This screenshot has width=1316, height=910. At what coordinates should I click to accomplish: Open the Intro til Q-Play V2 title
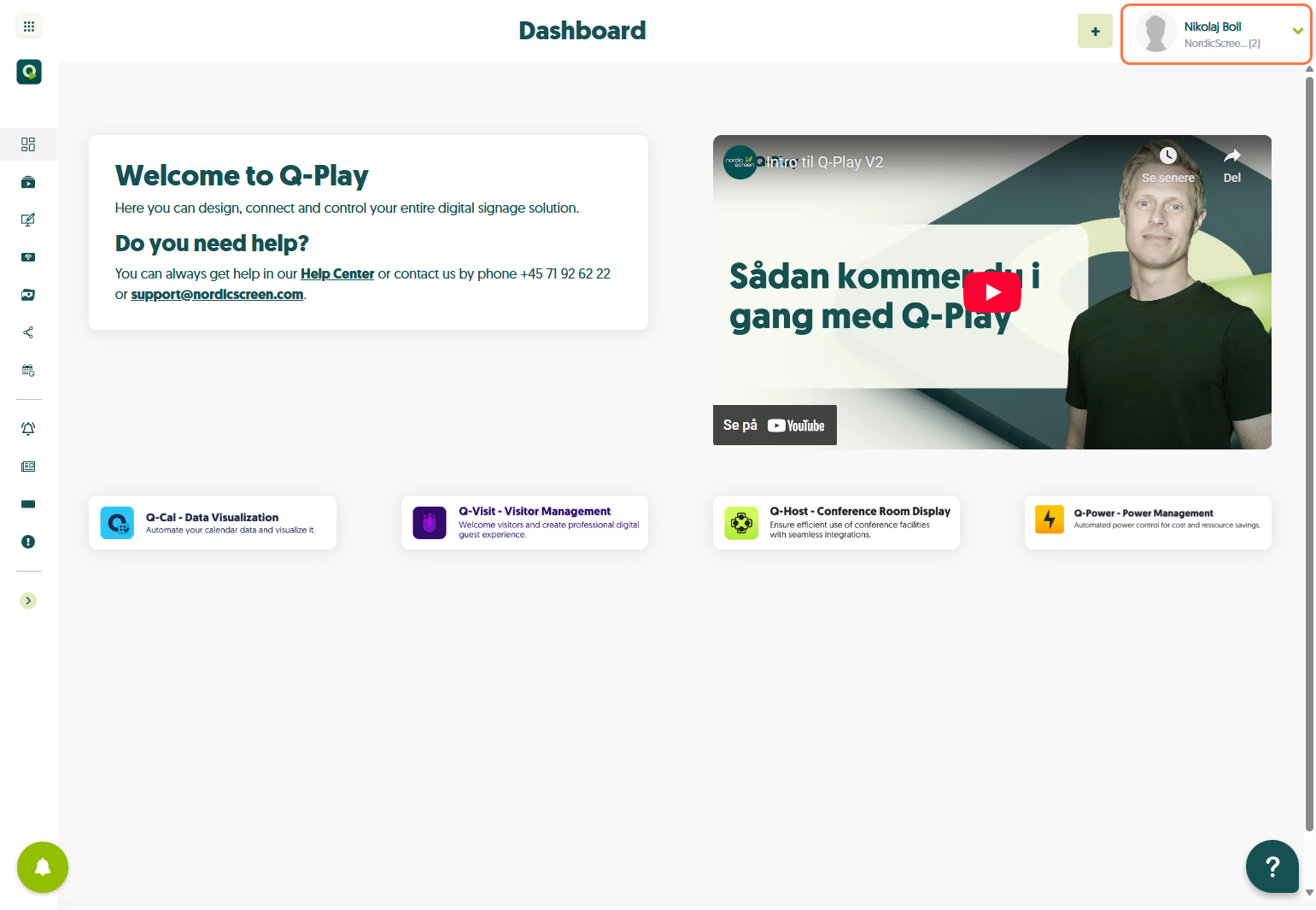pyautogui.click(x=825, y=162)
